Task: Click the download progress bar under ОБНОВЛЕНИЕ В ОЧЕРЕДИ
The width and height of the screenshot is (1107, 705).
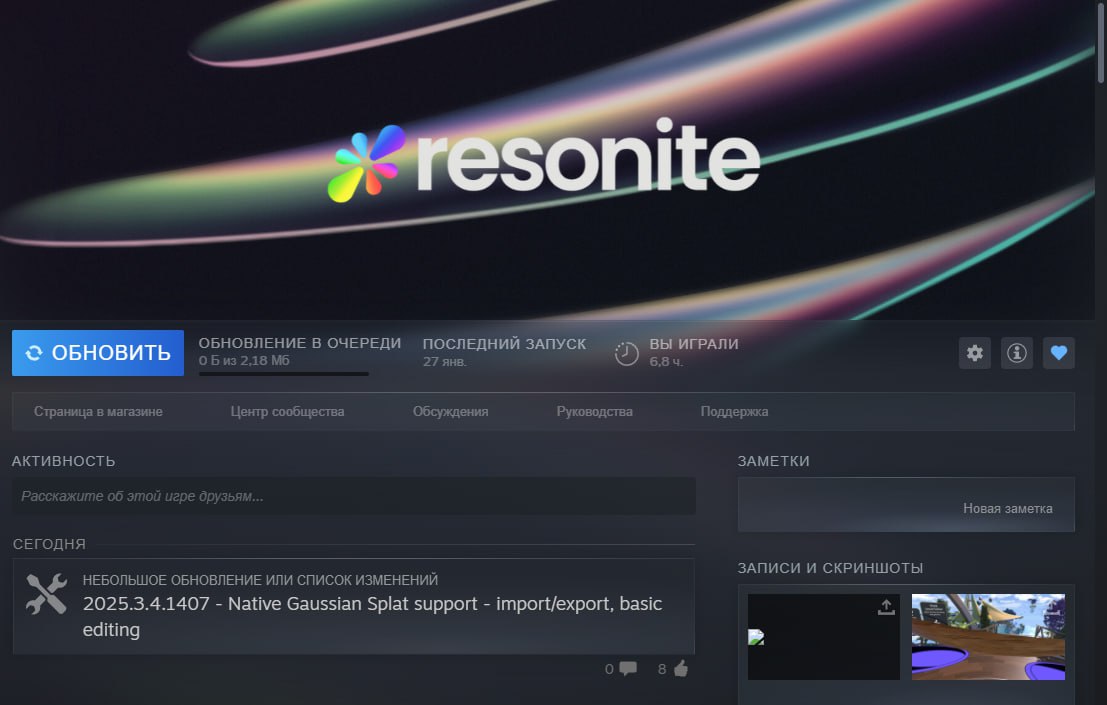Action: [283, 374]
